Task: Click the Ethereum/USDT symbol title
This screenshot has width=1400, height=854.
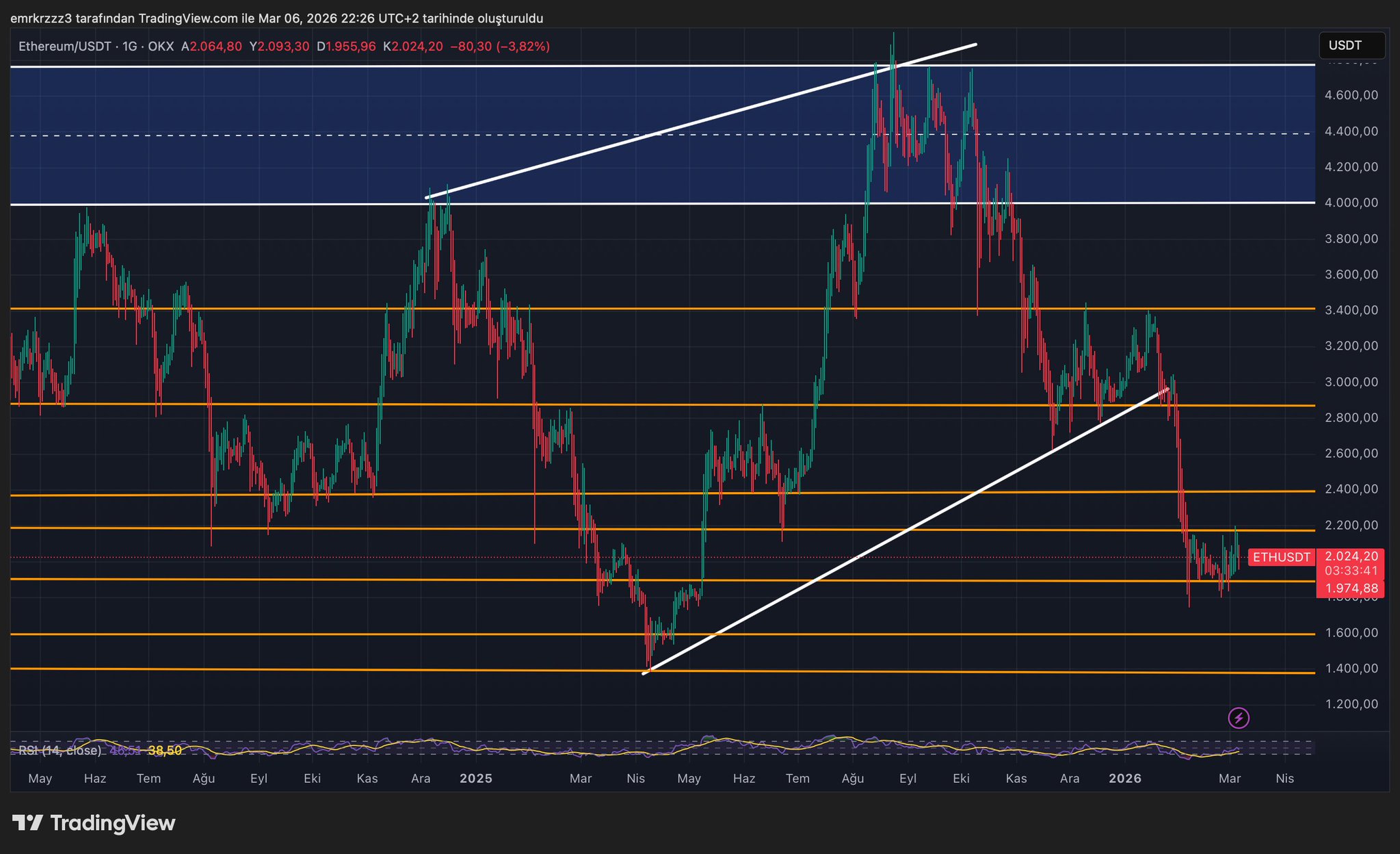Action: (x=64, y=47)
